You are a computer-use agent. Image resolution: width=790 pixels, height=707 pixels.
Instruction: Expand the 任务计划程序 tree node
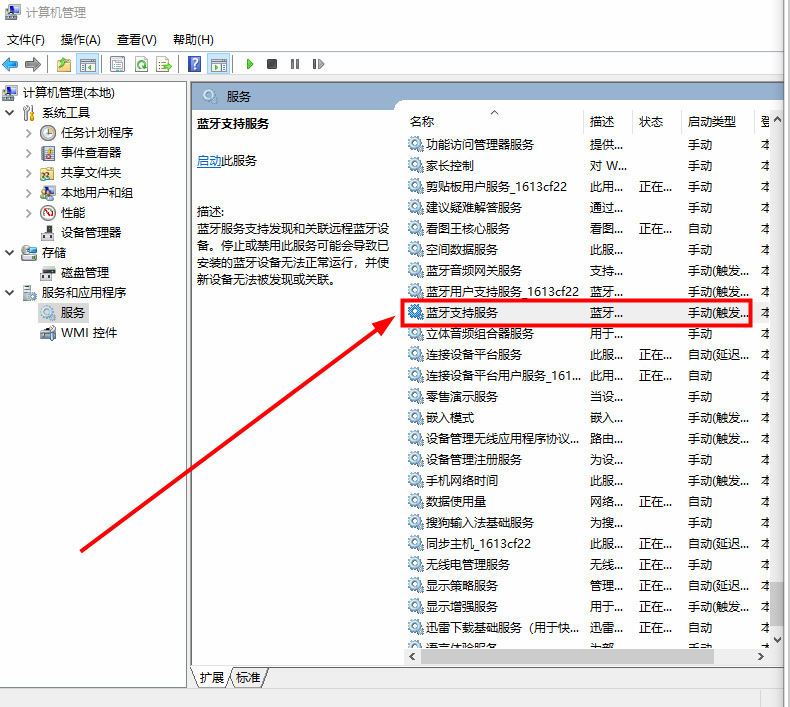point(29,132)
